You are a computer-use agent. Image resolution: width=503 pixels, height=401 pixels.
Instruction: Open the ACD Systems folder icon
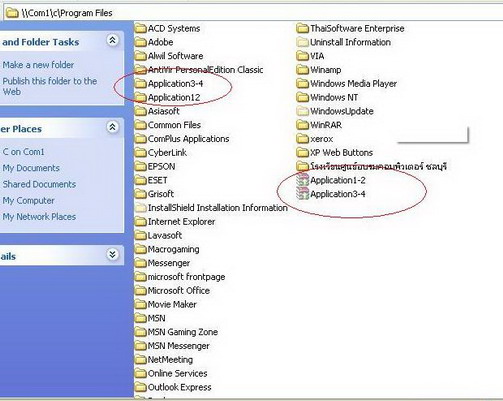click(x=141, y=28)
